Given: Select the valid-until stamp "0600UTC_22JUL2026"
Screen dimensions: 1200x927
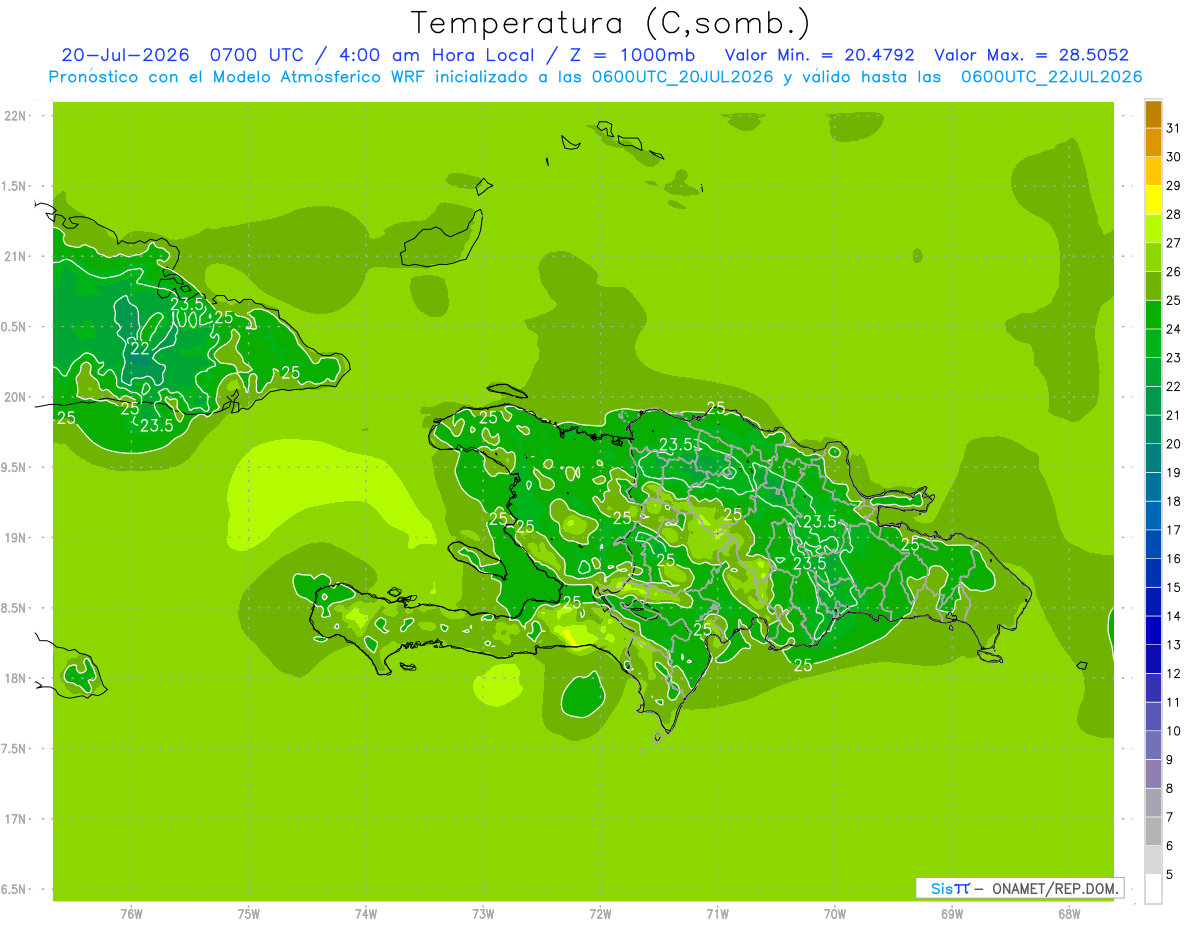Looking at the screenshot, I should 1052,76.
